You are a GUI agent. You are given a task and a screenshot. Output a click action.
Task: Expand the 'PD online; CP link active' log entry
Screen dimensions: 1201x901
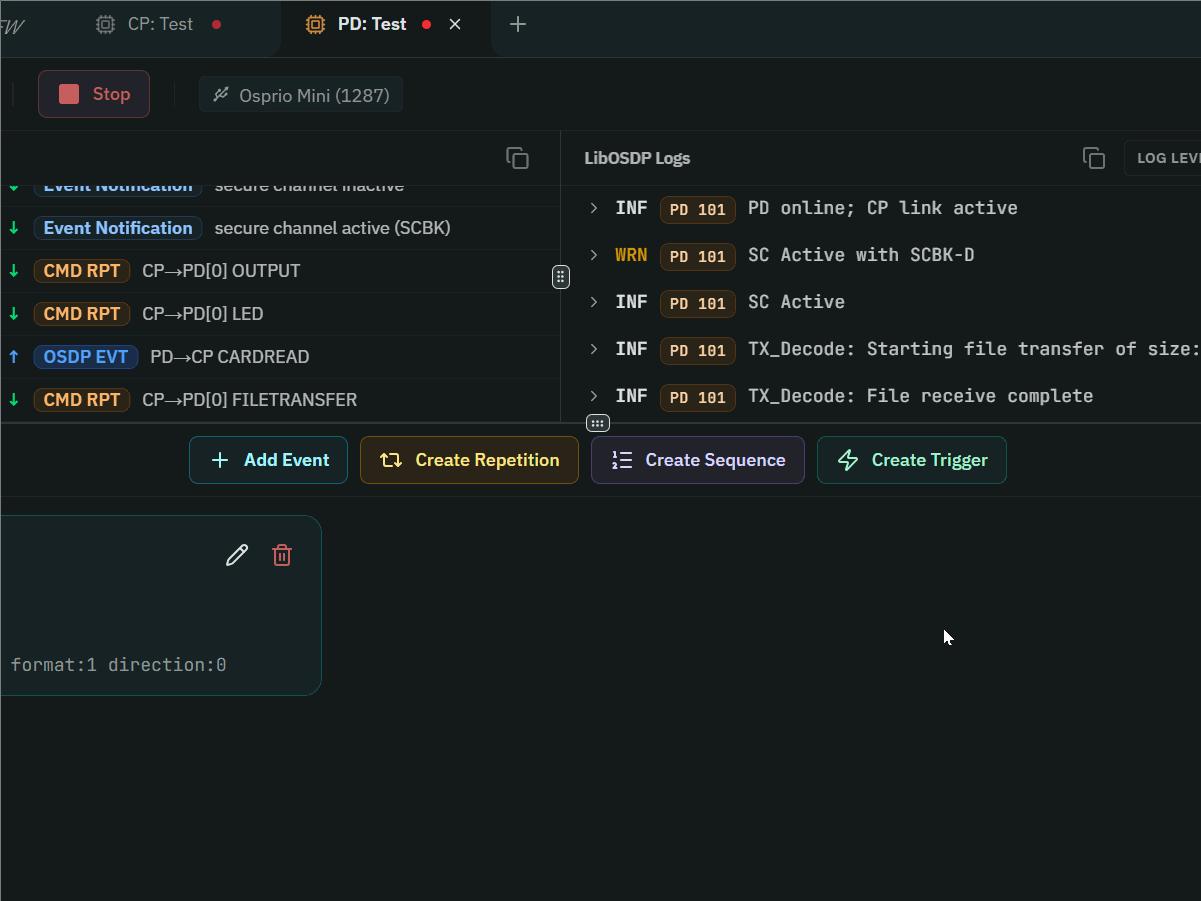(593, 208)
